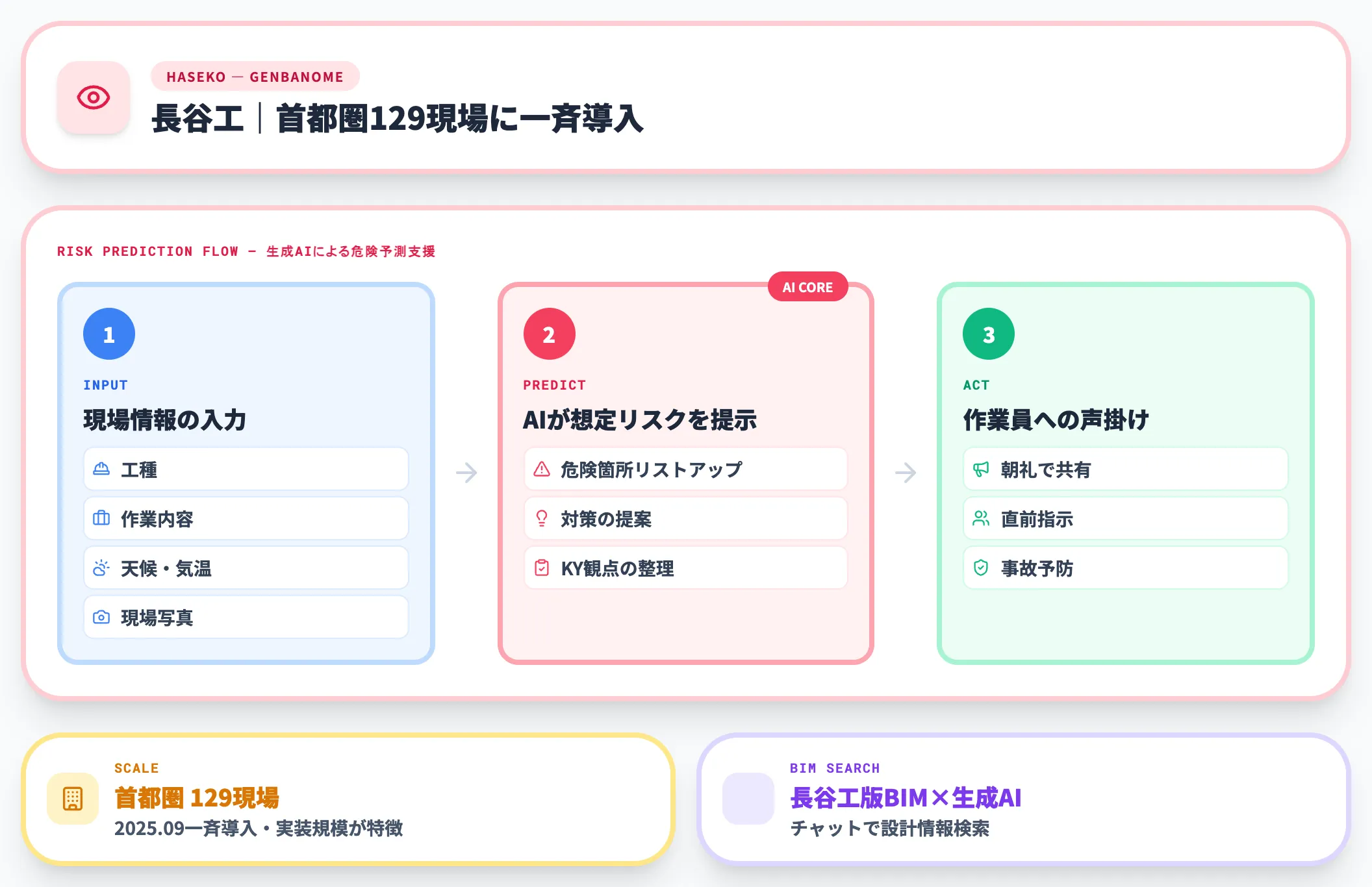
Task: Select the 作業内容 item
Action: [x=246, y=518]
